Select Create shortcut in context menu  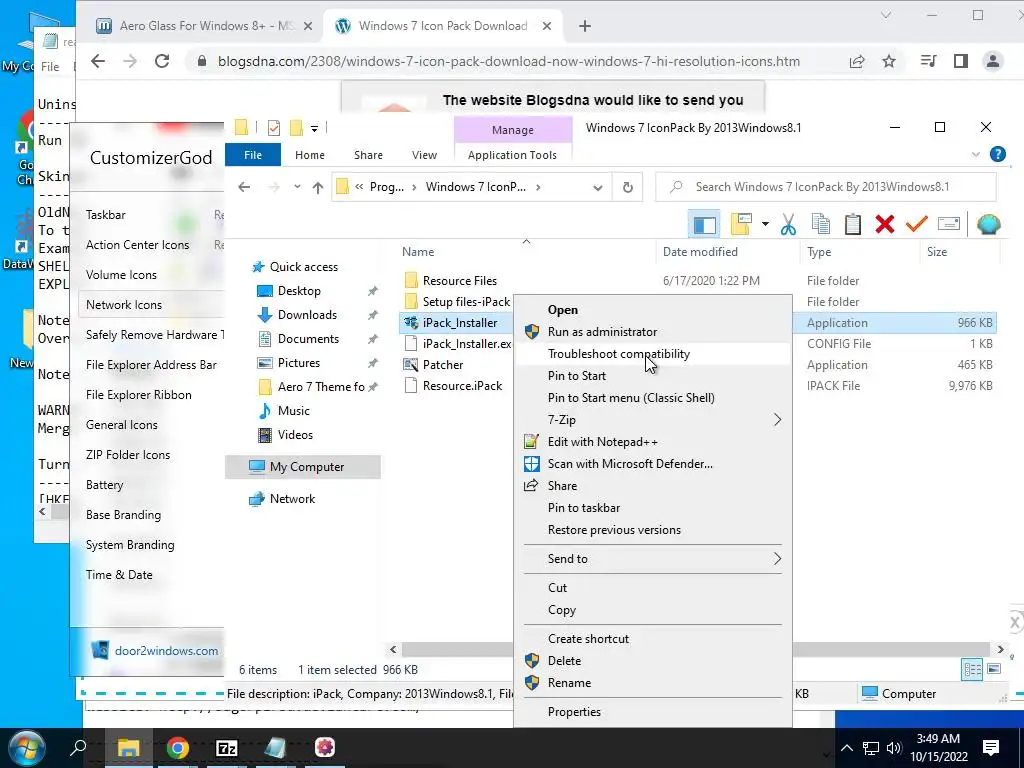pos(588,639)
